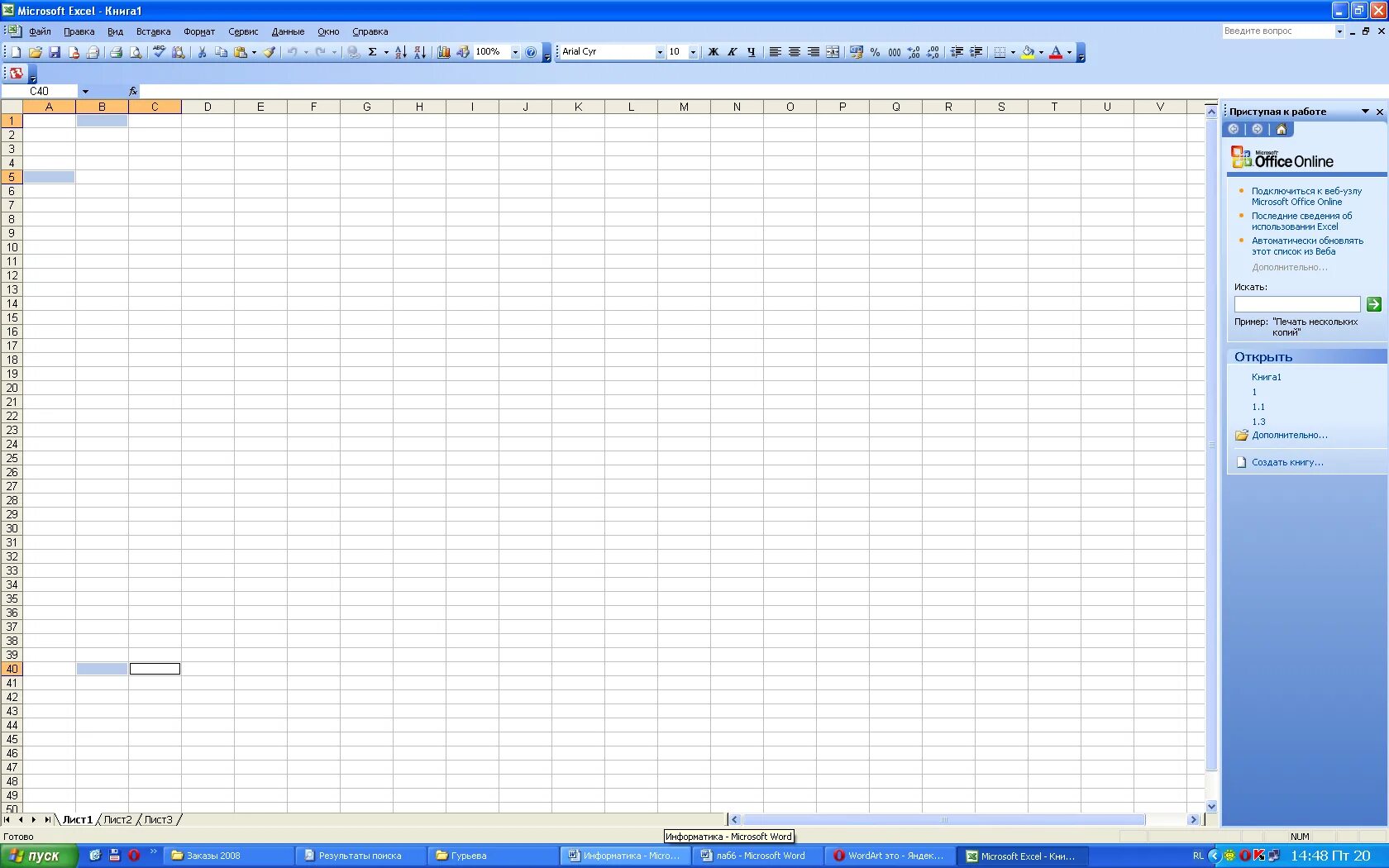
Task: Toggle italic К formatting
Action: point(733,52)
